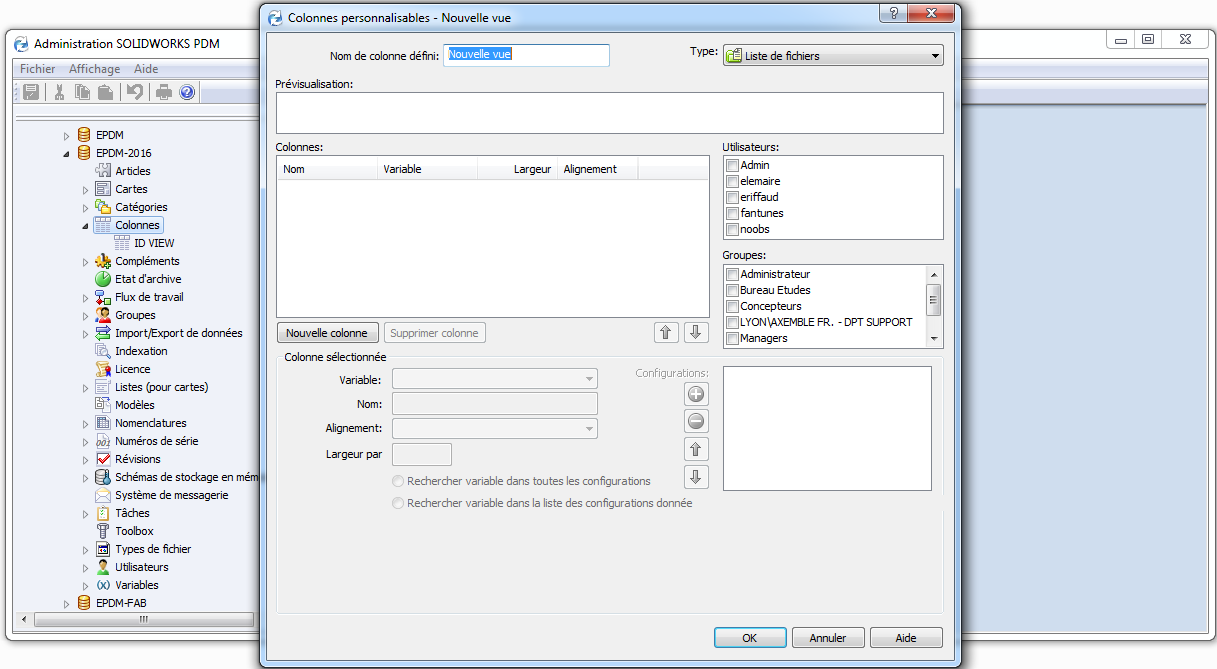Image resolution: width=1217 pixels, height=669 pixels.
Task: Collapse the EPDM-2016 vault node
Action: (67, 154)
